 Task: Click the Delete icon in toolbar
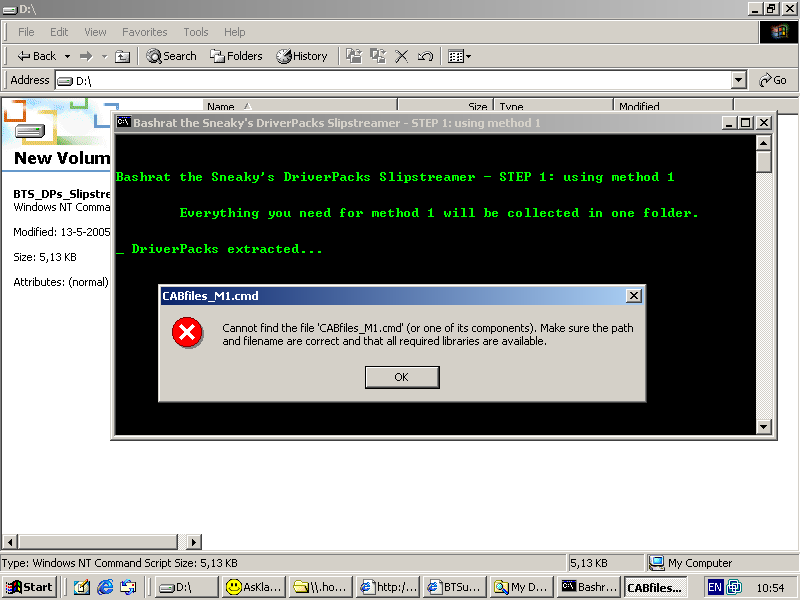[x=402, y=56]
